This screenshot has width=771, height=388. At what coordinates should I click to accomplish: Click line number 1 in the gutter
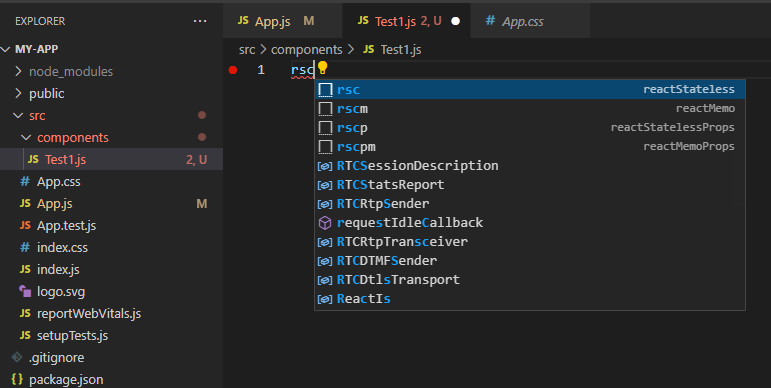[261, 70]
